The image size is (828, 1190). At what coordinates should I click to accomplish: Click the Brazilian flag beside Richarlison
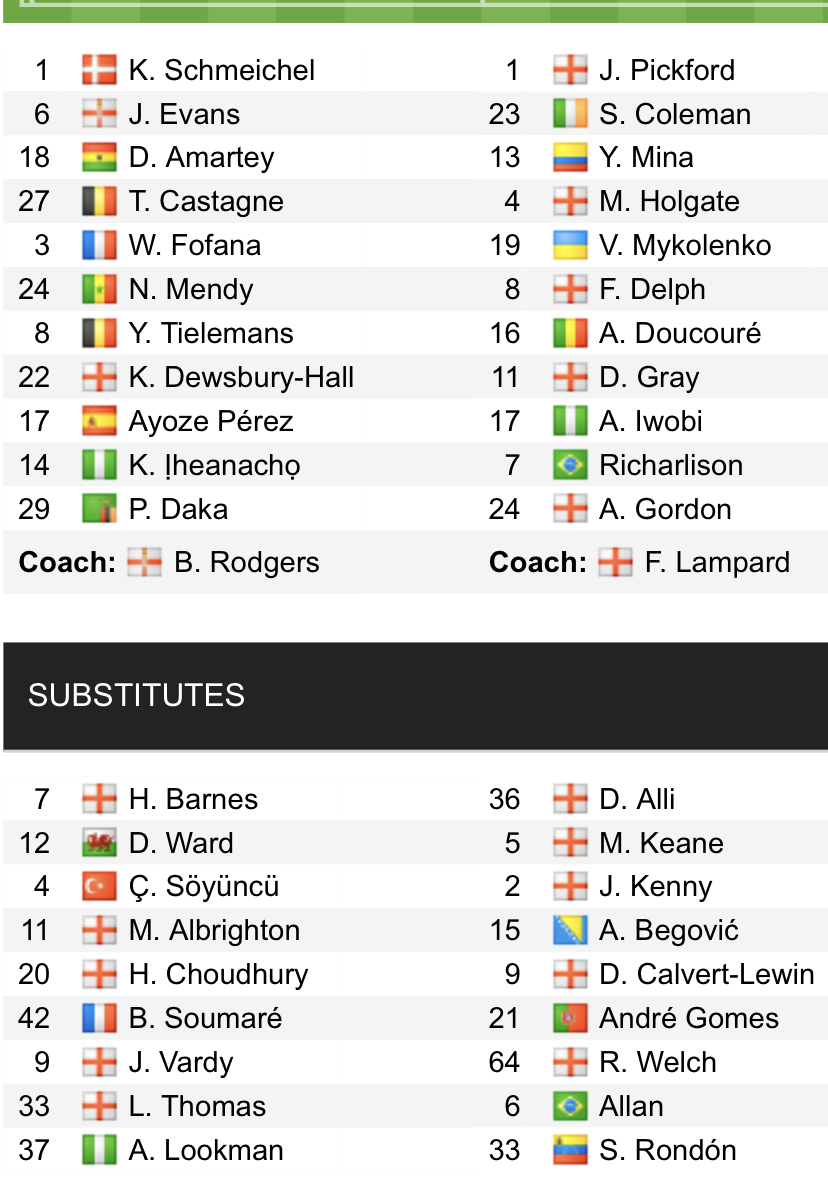pos(570,465)
